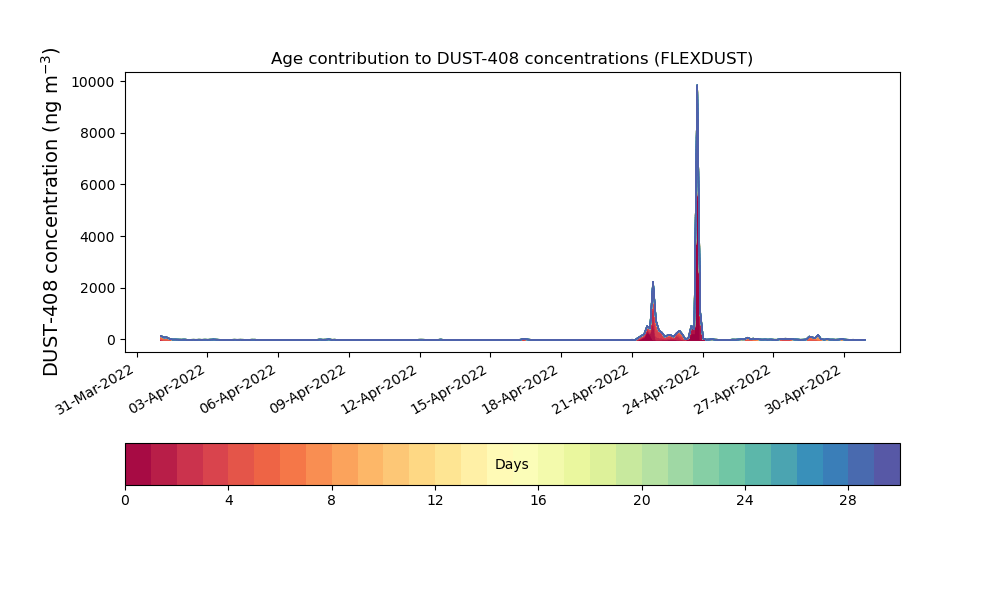Click the tallest peak near 24-Apr-2022
This screenshot has height=600, width=1000.
[x=697, y=90]
